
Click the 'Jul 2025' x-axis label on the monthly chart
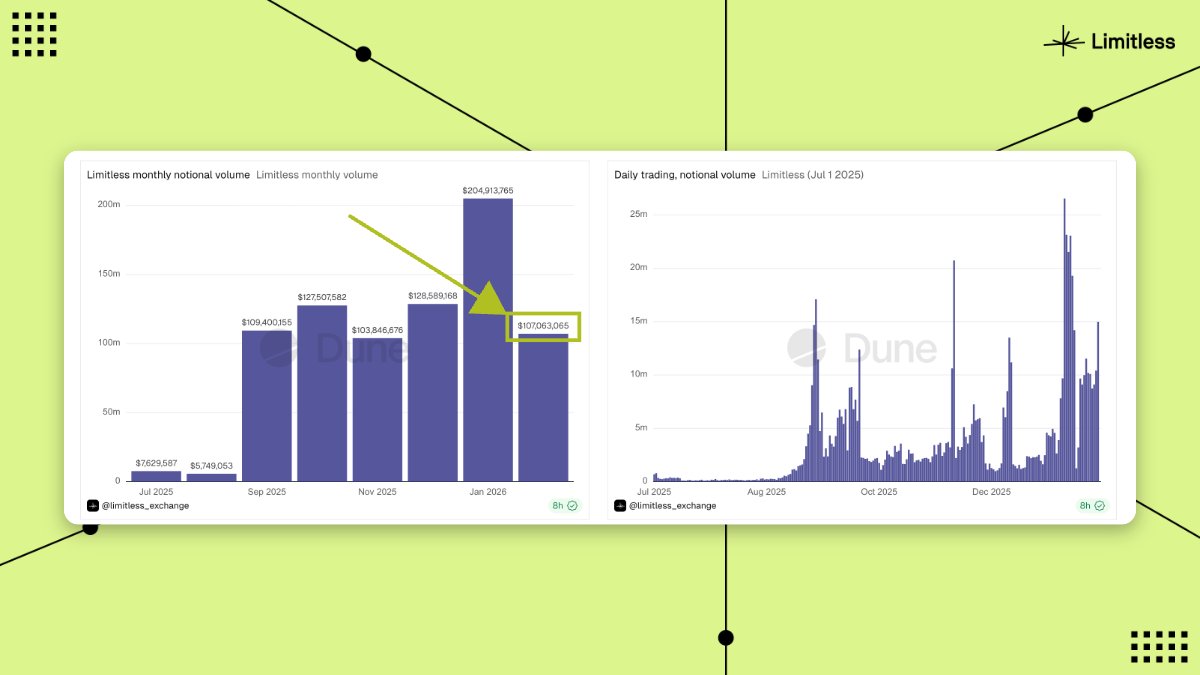pyautogui.click(x=156, y=492)
